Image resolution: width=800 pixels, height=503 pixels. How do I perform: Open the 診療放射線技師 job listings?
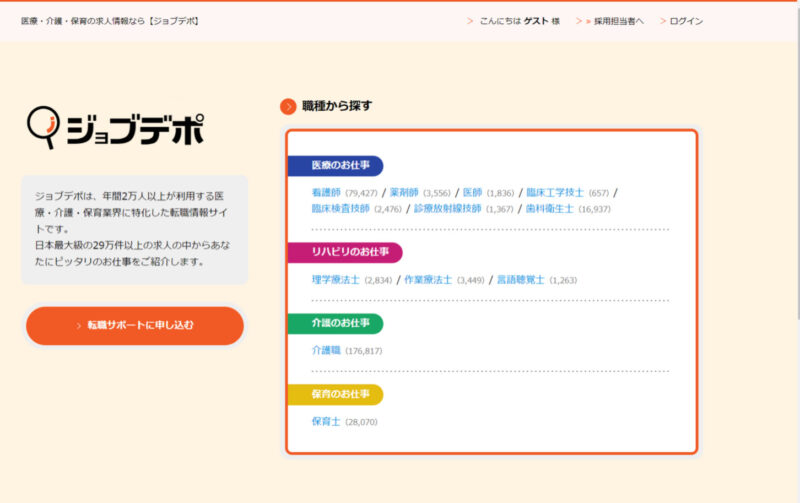pyautogui.click(x=447, y=208)
